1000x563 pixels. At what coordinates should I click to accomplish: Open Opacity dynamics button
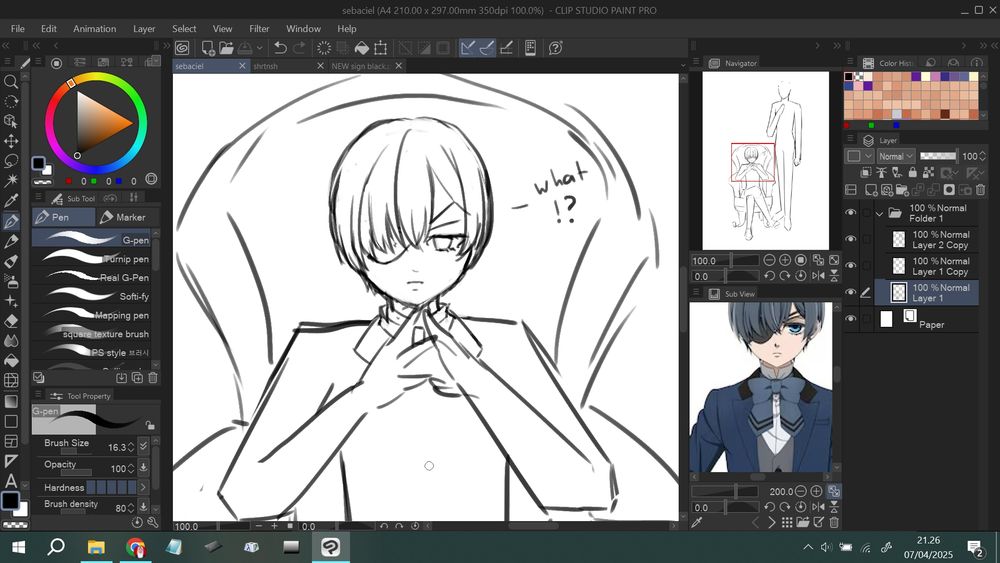[x=143, y=467]
